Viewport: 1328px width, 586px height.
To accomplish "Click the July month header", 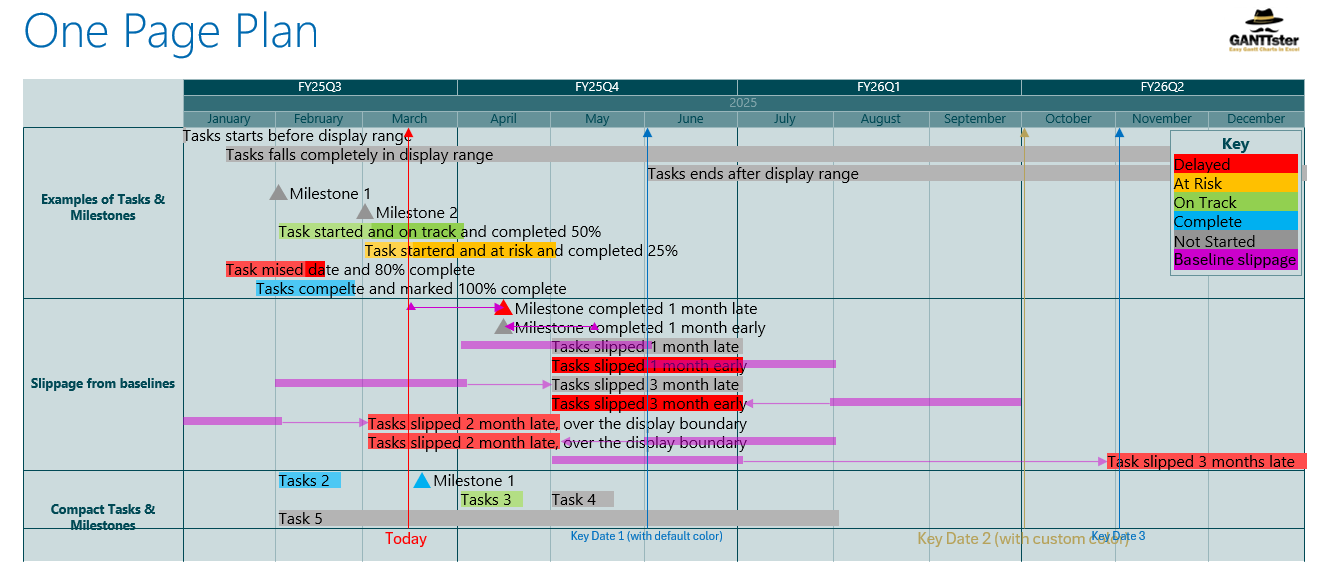I will pos(785,119).
